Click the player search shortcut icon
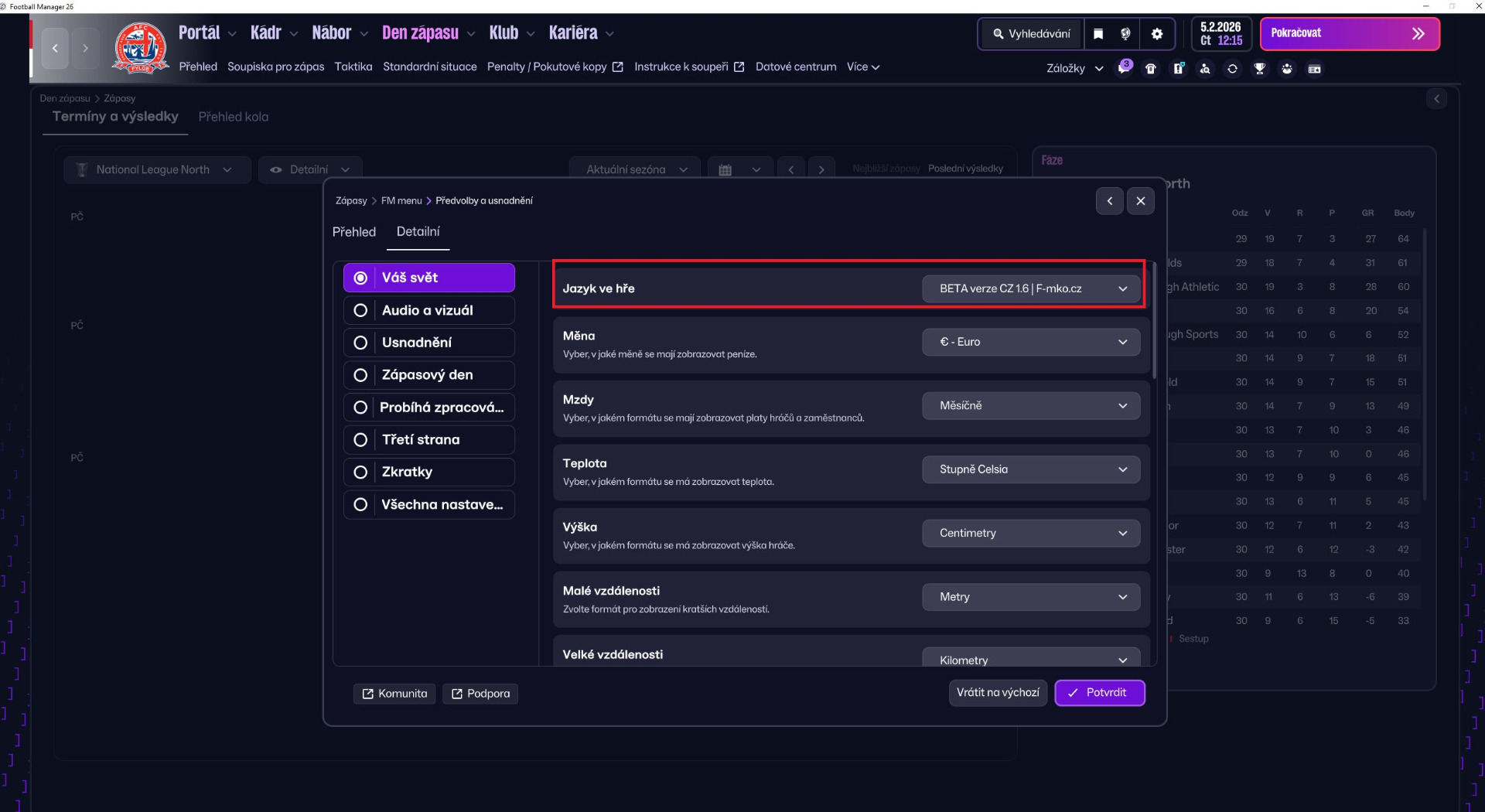Viewport: 1485px width, 812px height. pos(1205,69)
